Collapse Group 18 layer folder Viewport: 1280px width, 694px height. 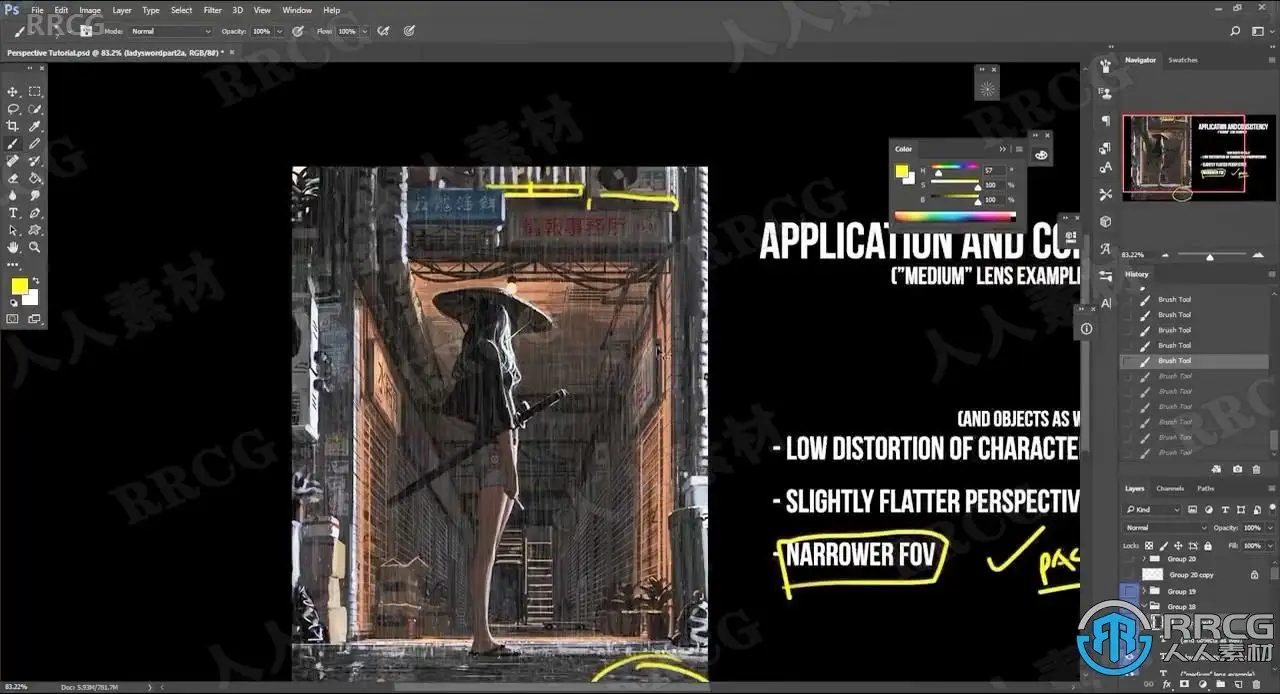pos(1145,607)
